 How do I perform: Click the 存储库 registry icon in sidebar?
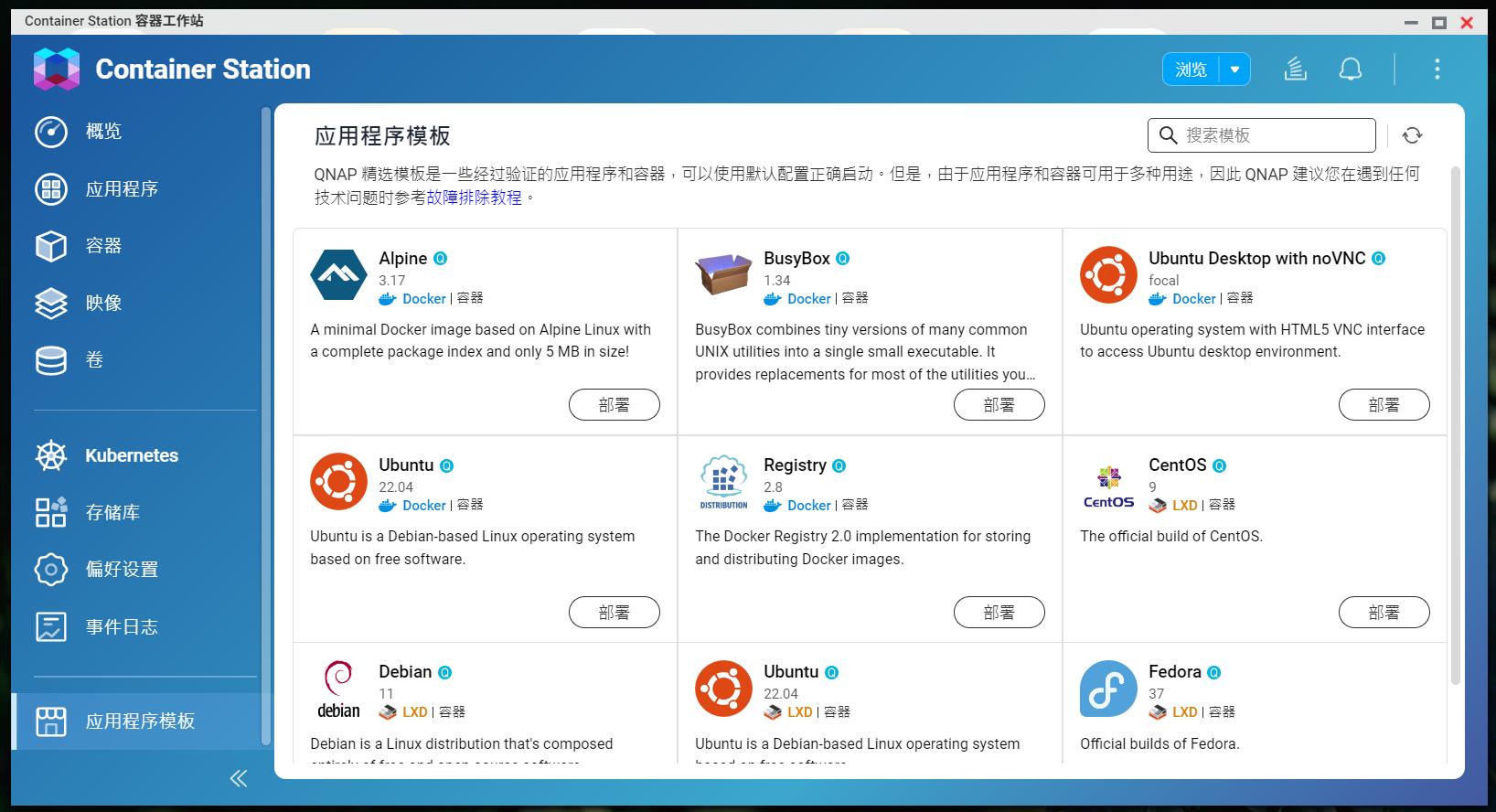click(51, 512)
